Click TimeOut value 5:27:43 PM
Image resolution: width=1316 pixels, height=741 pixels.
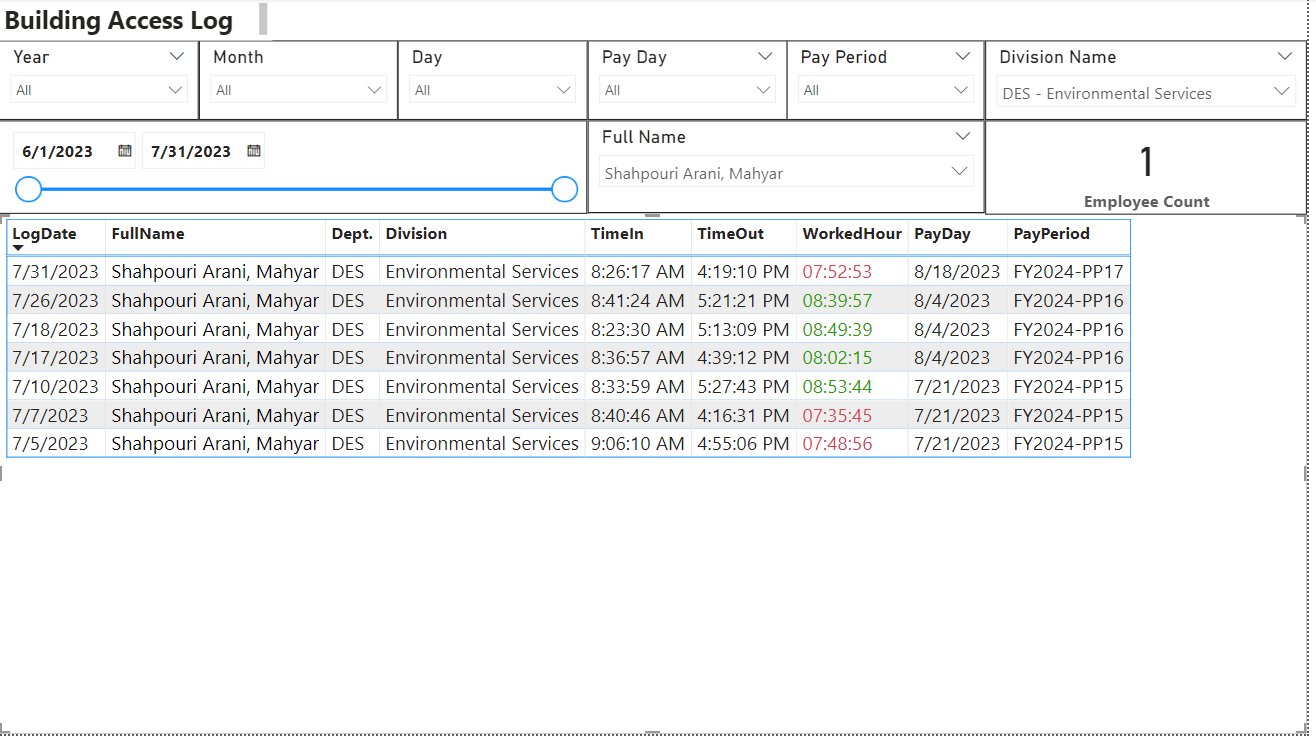point(743,386)
